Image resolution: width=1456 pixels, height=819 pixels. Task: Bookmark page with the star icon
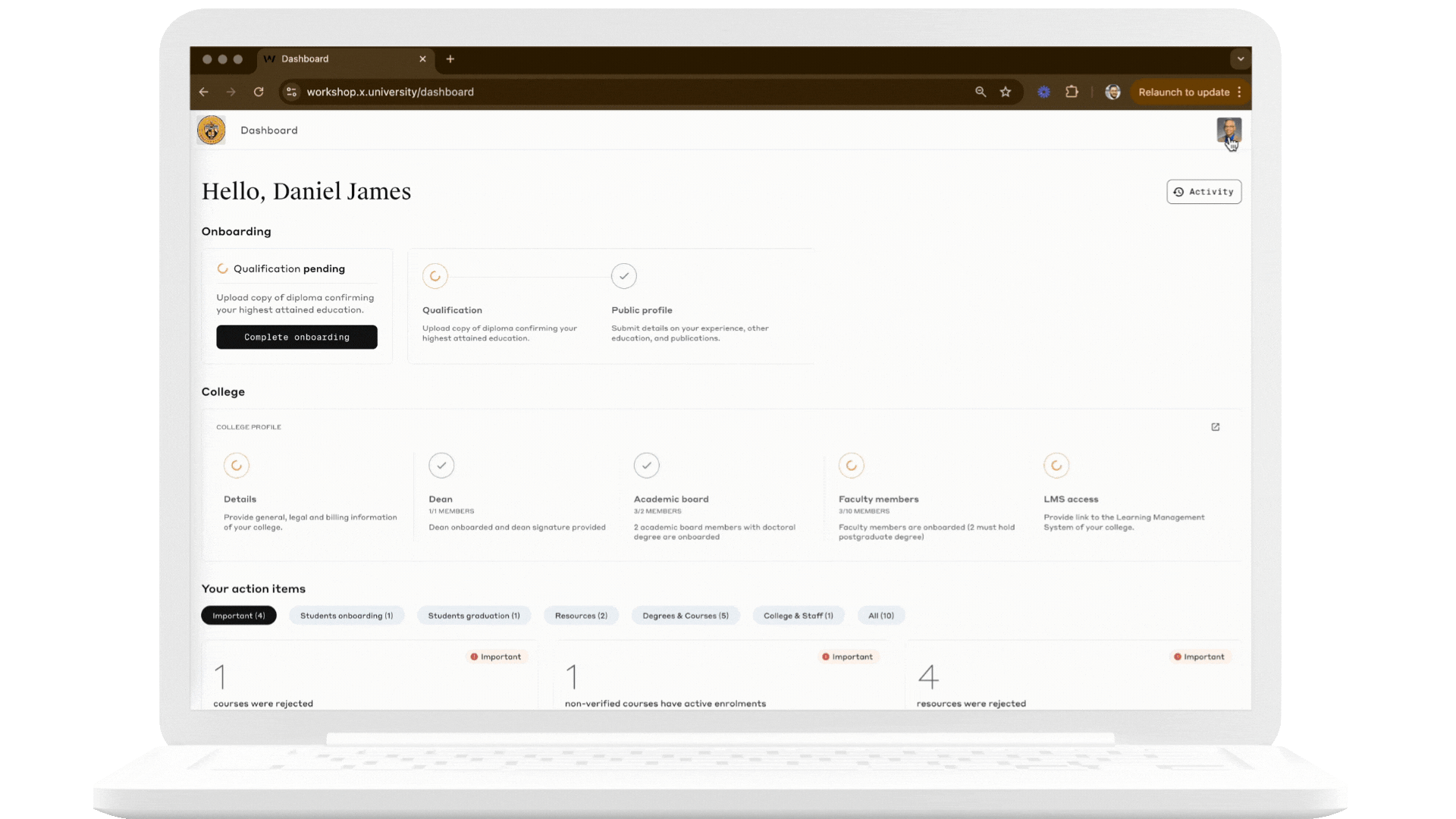[1006, 92]
